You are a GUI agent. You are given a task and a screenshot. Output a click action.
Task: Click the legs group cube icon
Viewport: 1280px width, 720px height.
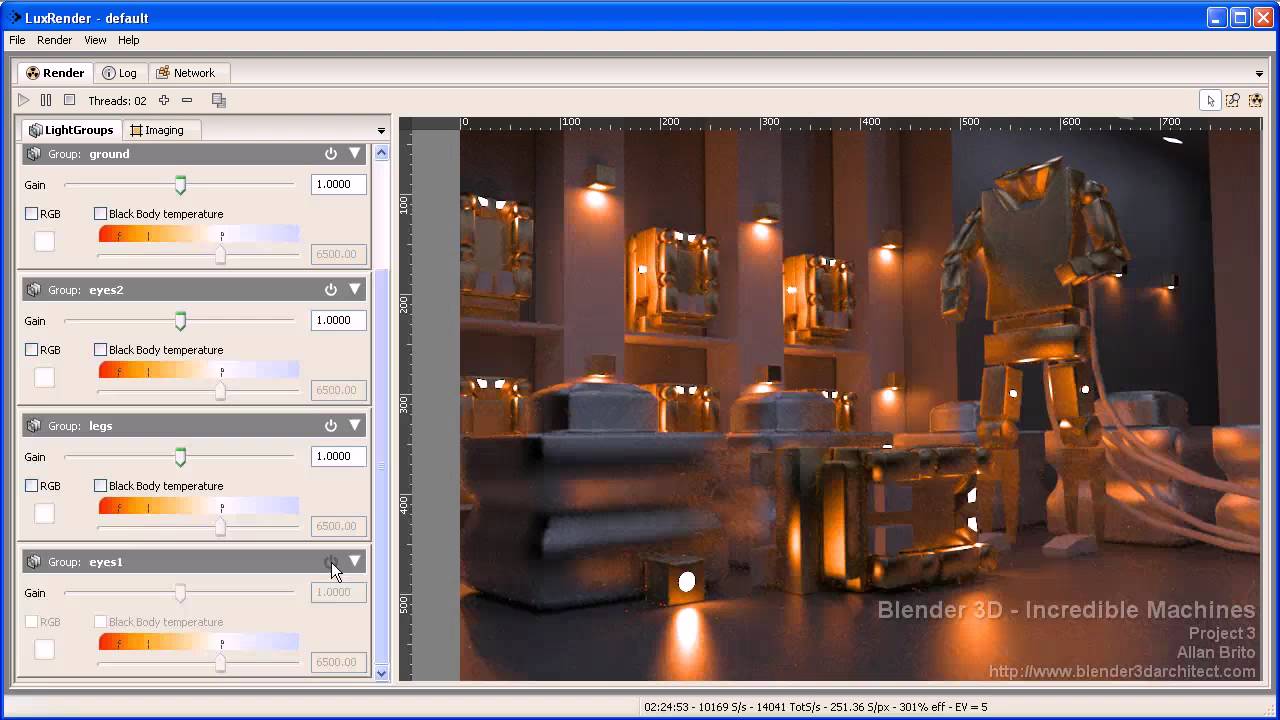(x=34, y=426)
